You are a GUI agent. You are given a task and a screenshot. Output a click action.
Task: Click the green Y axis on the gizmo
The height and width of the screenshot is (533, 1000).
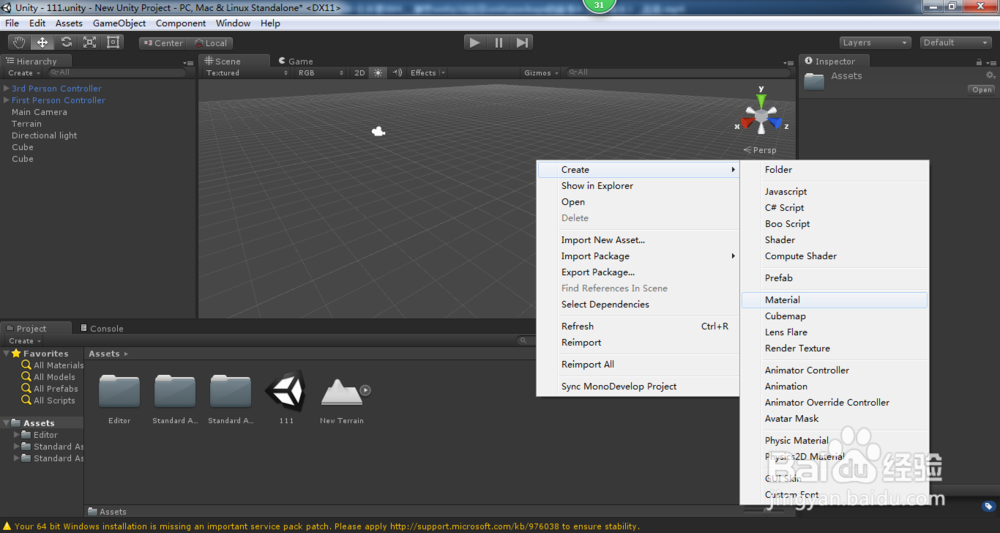pyautogui.click(x=761, y=101)
